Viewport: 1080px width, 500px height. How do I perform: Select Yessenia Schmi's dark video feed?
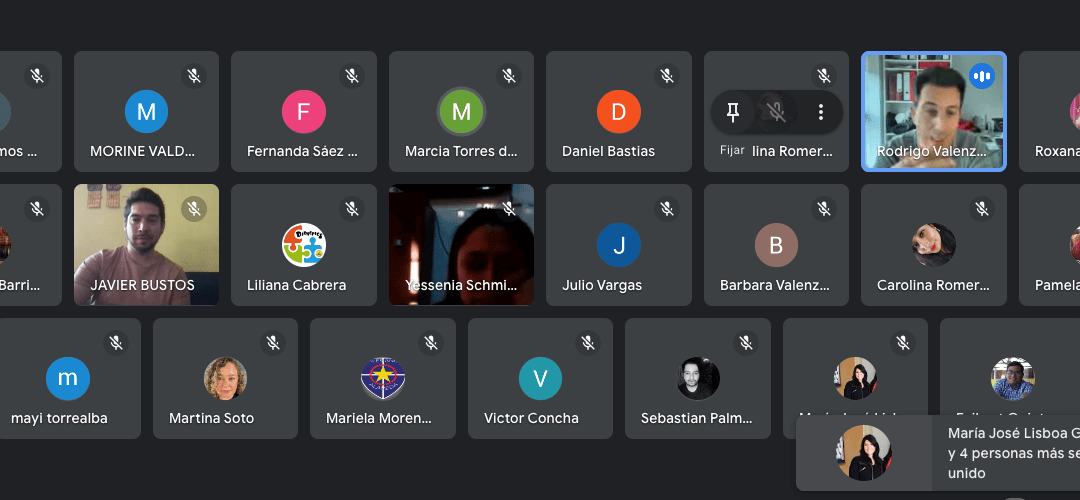(461, 244)
